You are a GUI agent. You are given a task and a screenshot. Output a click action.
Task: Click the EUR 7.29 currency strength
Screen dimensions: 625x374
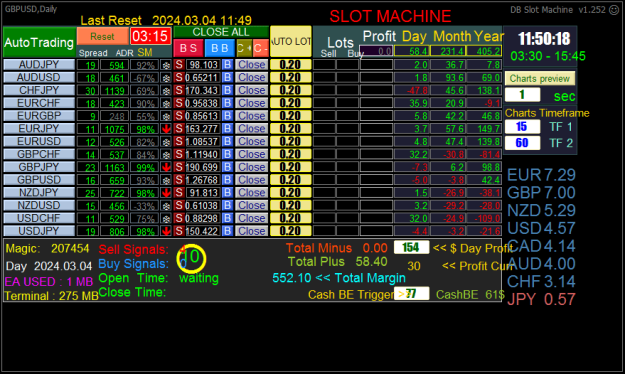tap(541, 175)
